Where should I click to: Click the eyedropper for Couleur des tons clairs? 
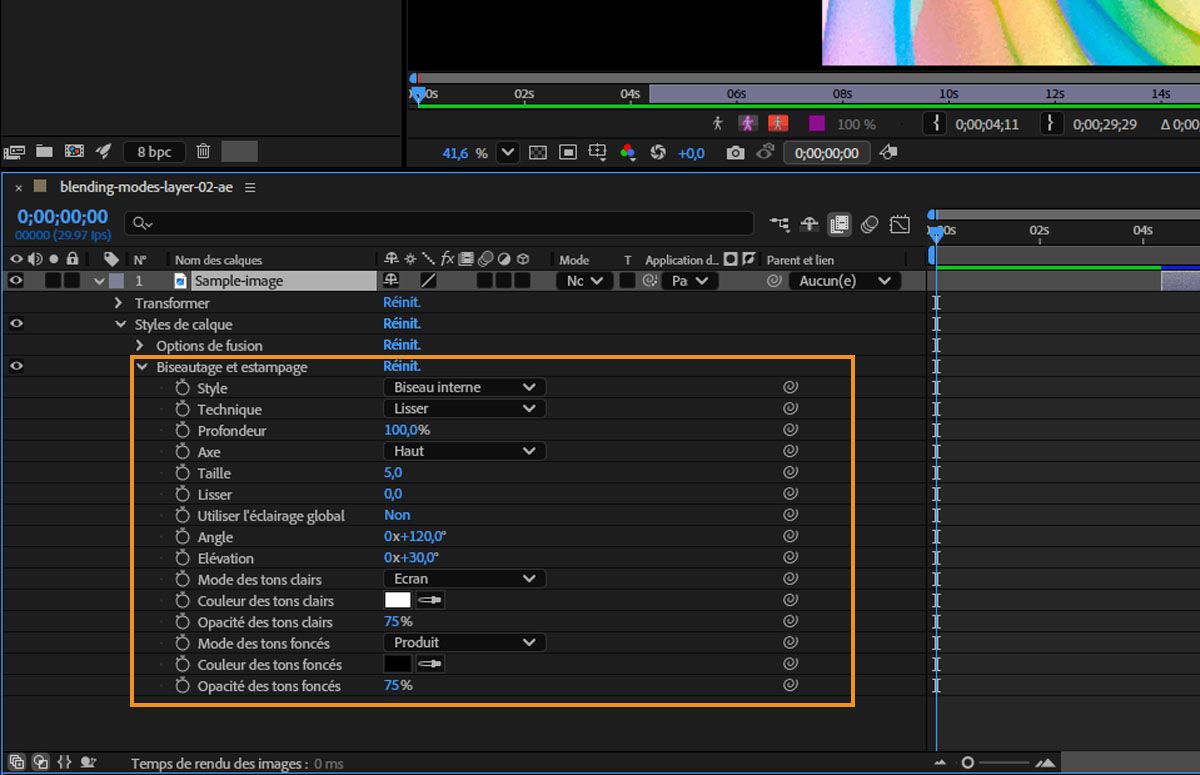(x=430, y=601)
